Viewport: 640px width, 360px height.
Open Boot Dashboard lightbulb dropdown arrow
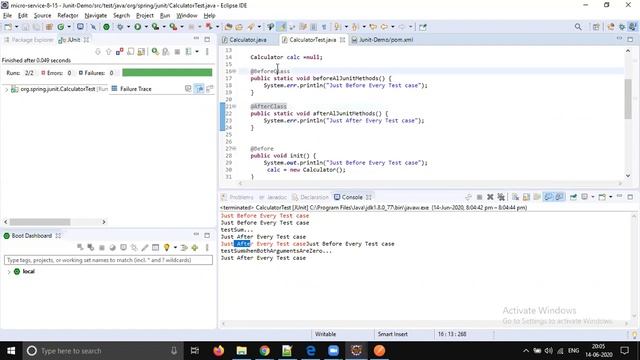(x=175, y=247)
